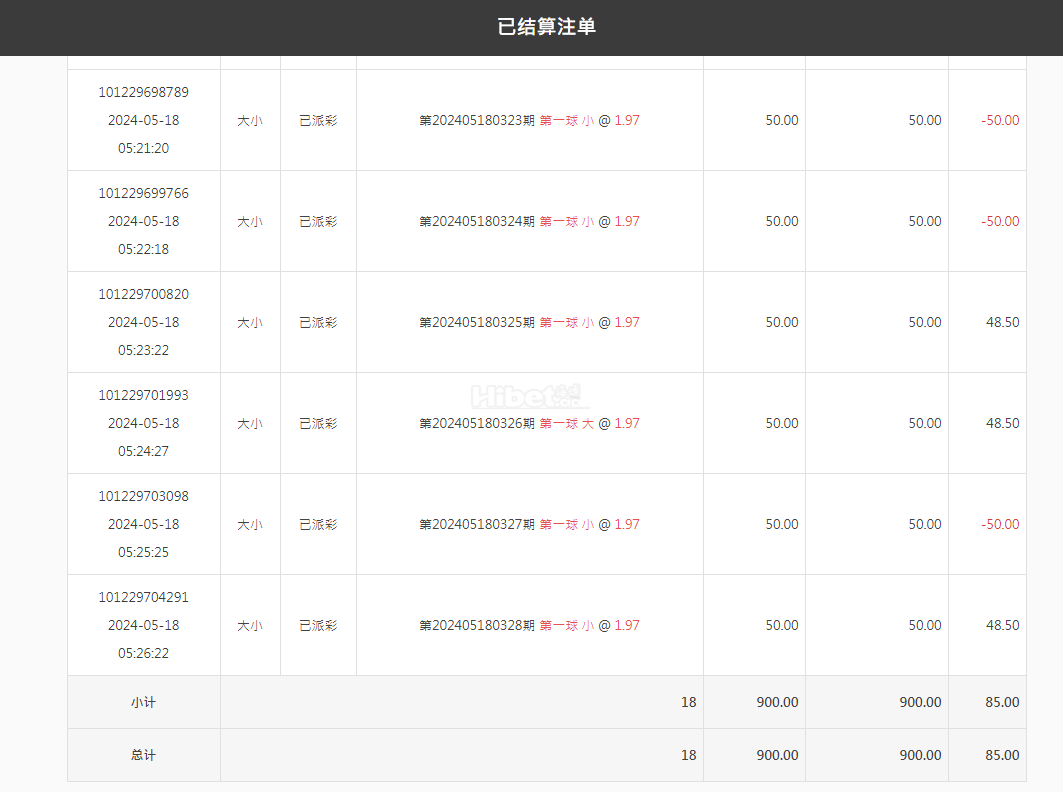Select the count 18 in 小计 row
The height and width of the screenshot is (792, 1063).
689,702
